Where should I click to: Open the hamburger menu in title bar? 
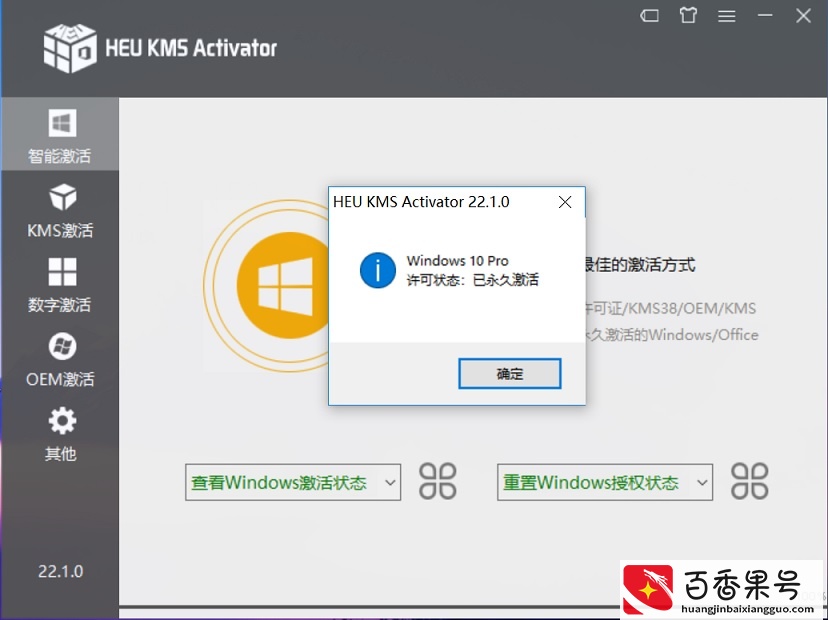click(x=727, y=16)
